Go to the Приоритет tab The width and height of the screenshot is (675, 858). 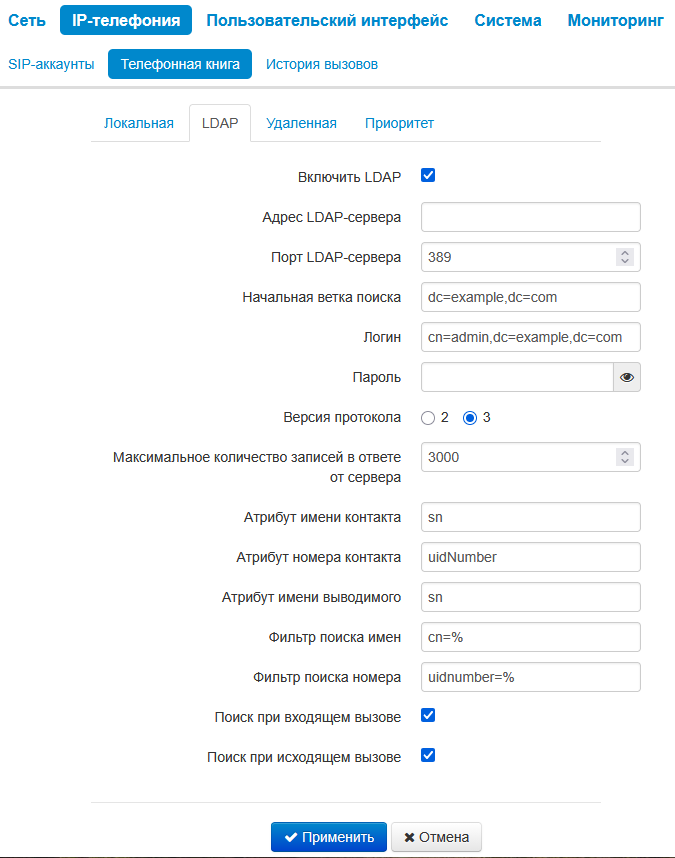pos(399,123)
